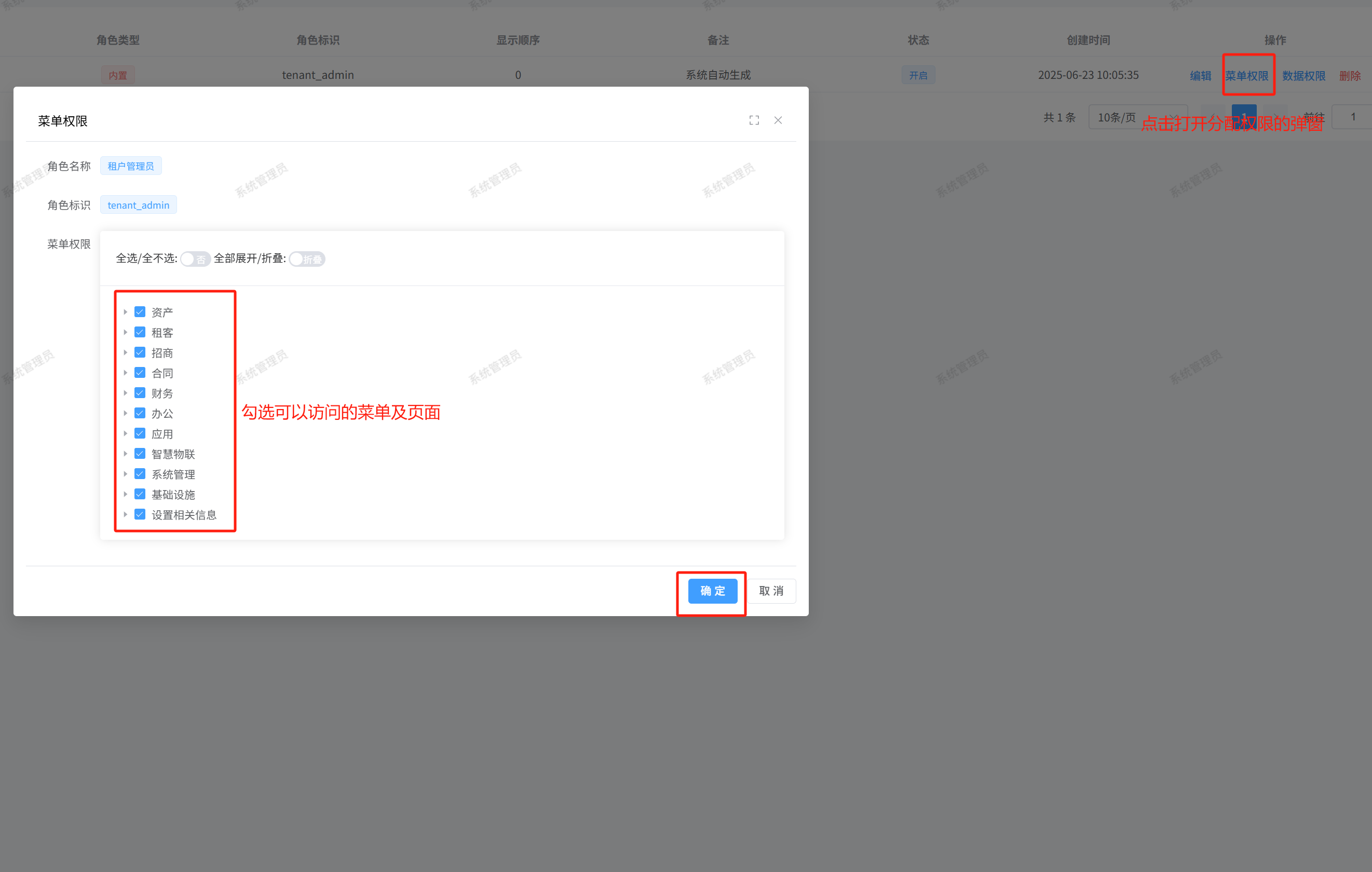Expand the 合同 tree node arrow

coord(125,373)
